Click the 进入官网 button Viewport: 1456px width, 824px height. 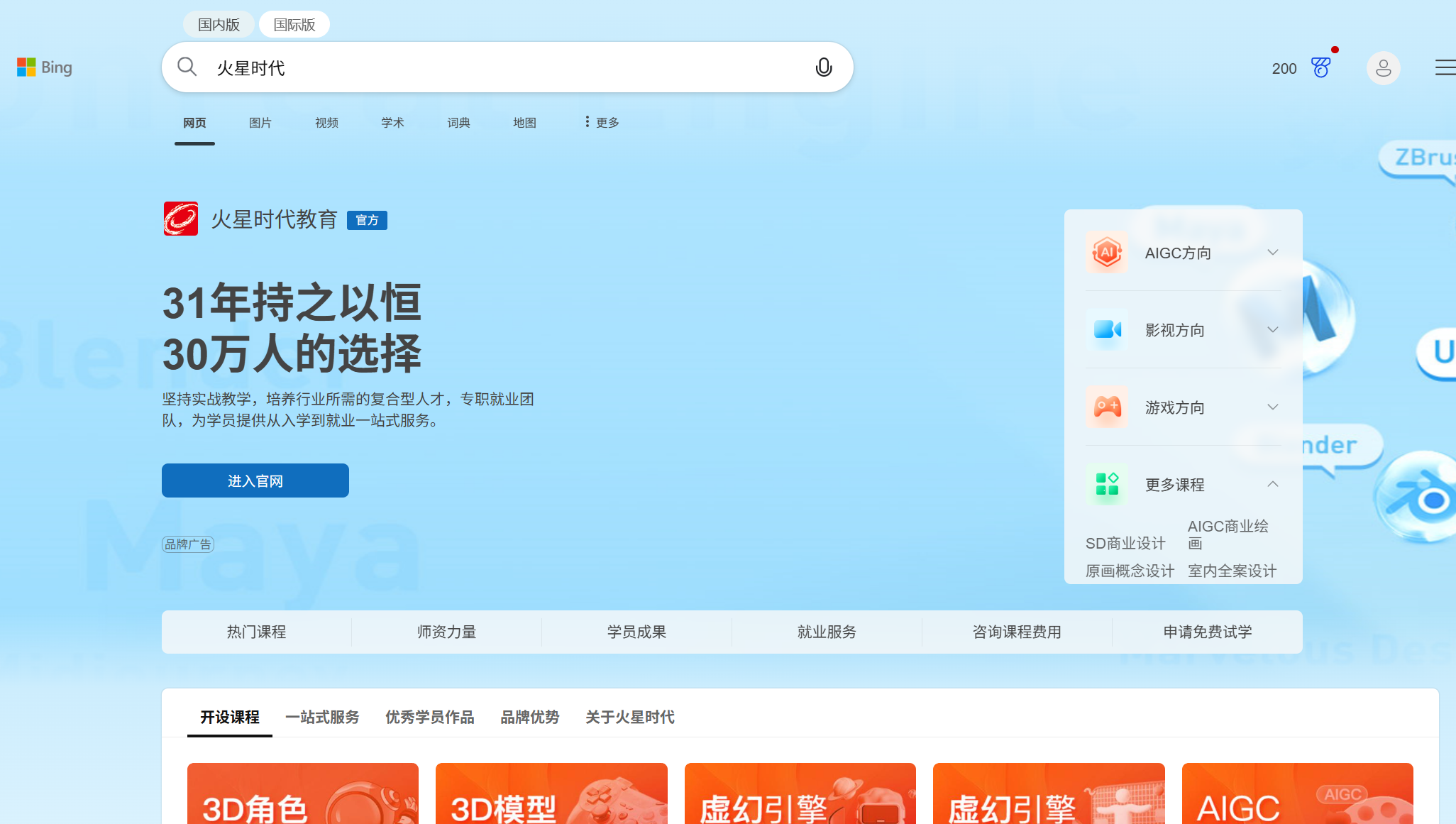point(255,480)
